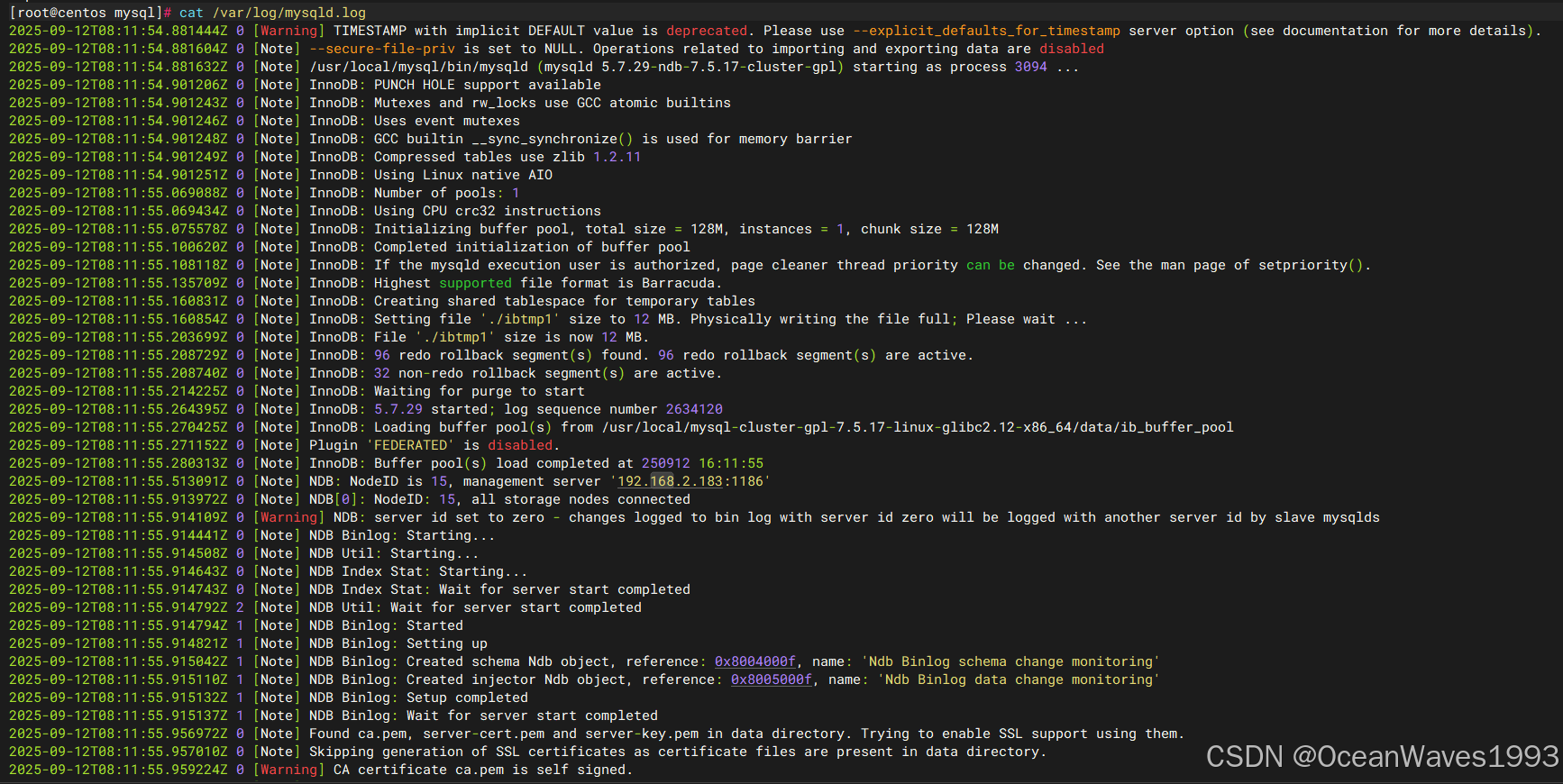This screenshot has width=1563, height=784.
Task: Click the green words 'can be'
Action: click(x=991, y=265)
